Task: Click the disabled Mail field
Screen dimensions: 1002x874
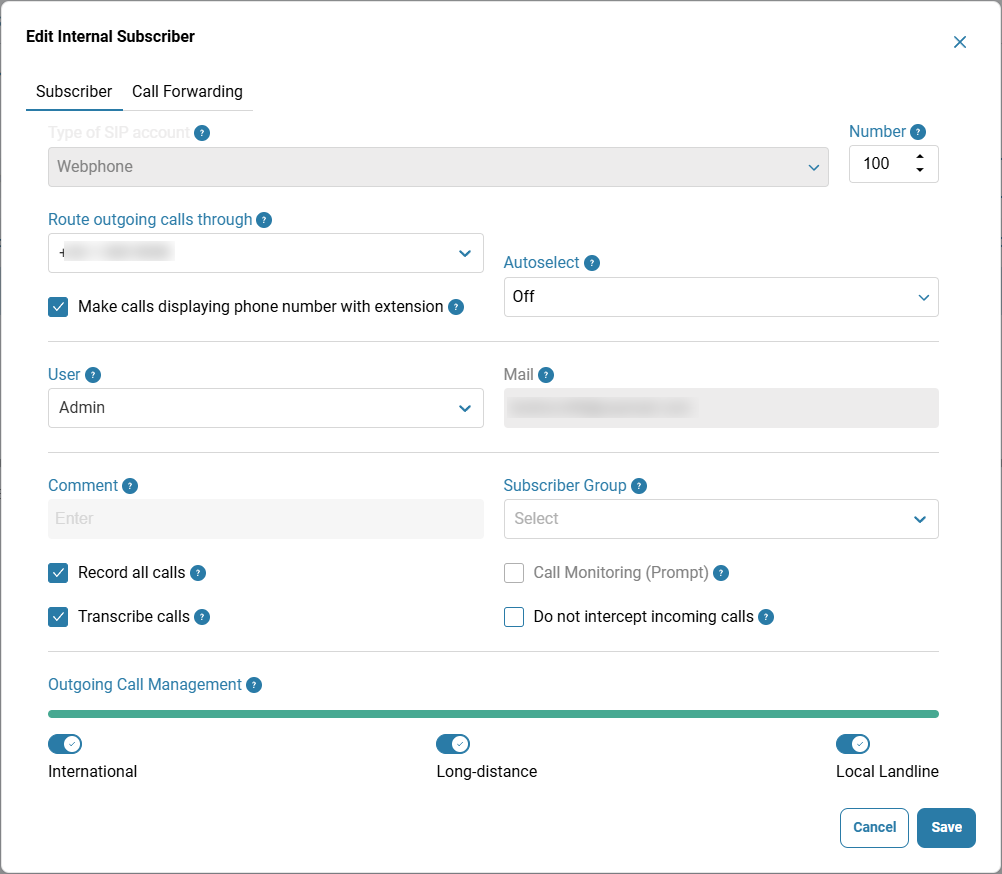Action: pyautogui.click(x=721, y=408)
